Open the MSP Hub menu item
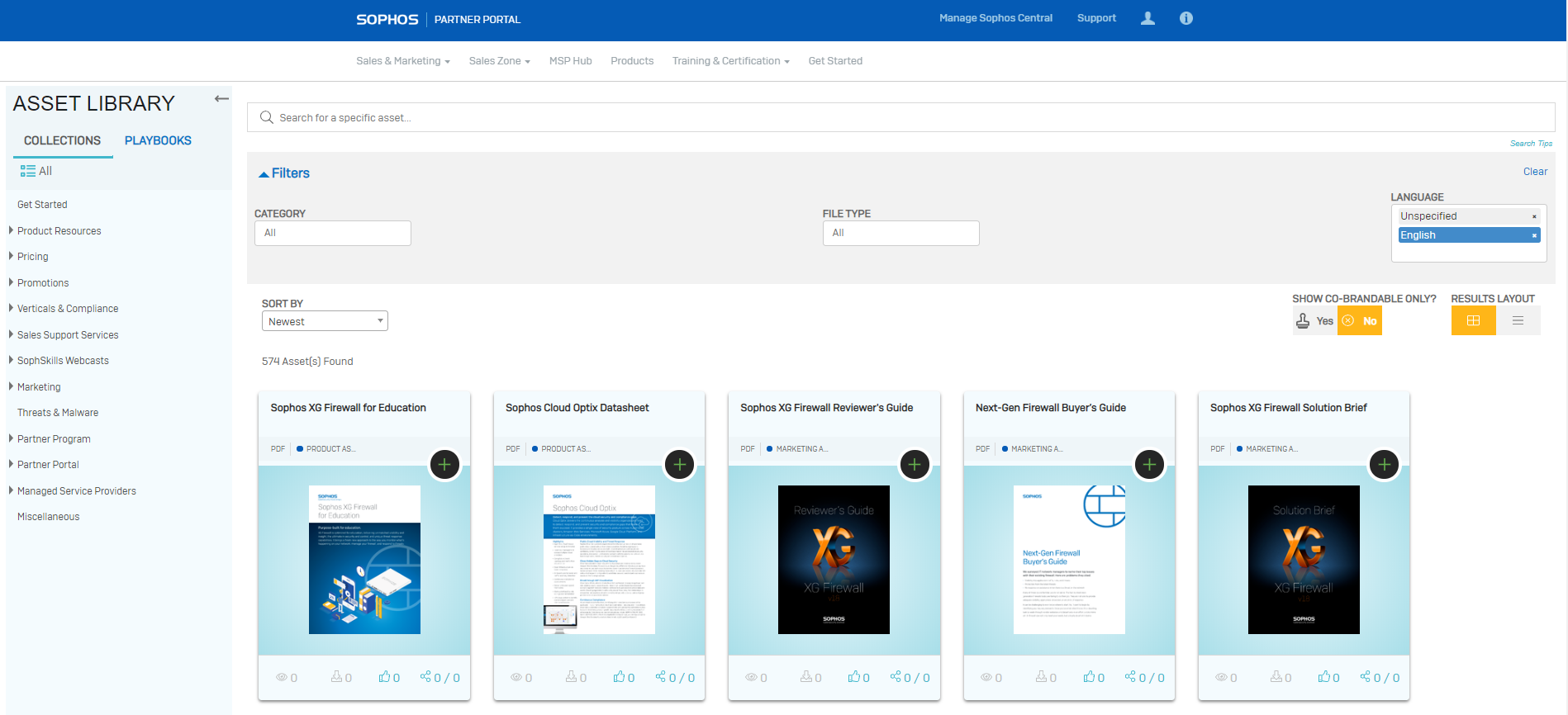Screen dimensions: 1568x715 pos(570,61)
